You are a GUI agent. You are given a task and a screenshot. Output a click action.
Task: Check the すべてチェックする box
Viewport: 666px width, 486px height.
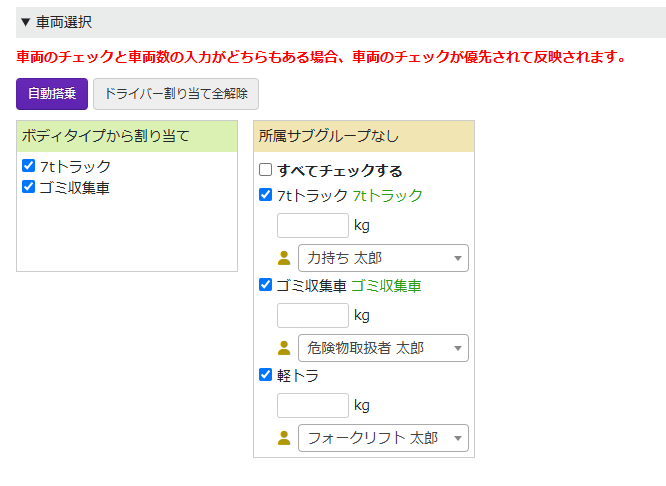266,170
